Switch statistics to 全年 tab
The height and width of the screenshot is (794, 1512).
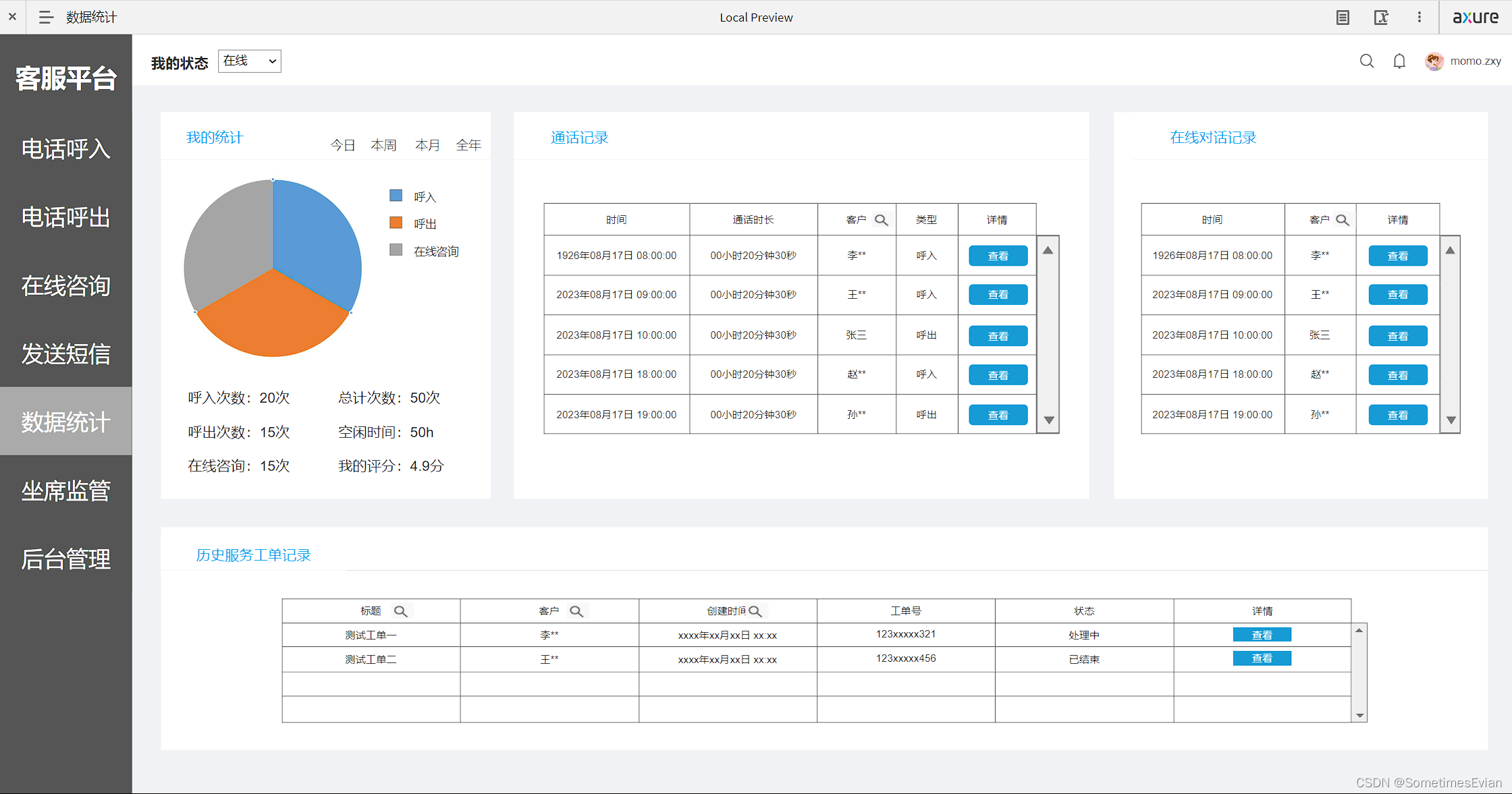(468, 145)
